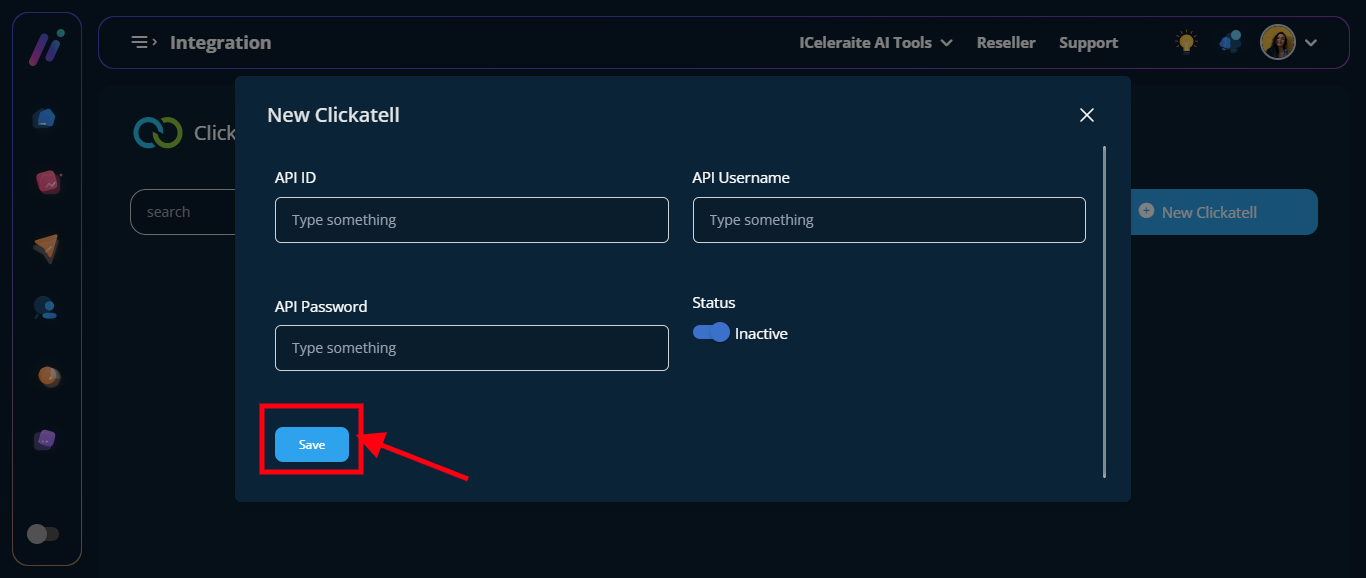Open the pink chart icon in the sidebar
This screenshot has height=578, width=1366.
click(x=47, y=182)
